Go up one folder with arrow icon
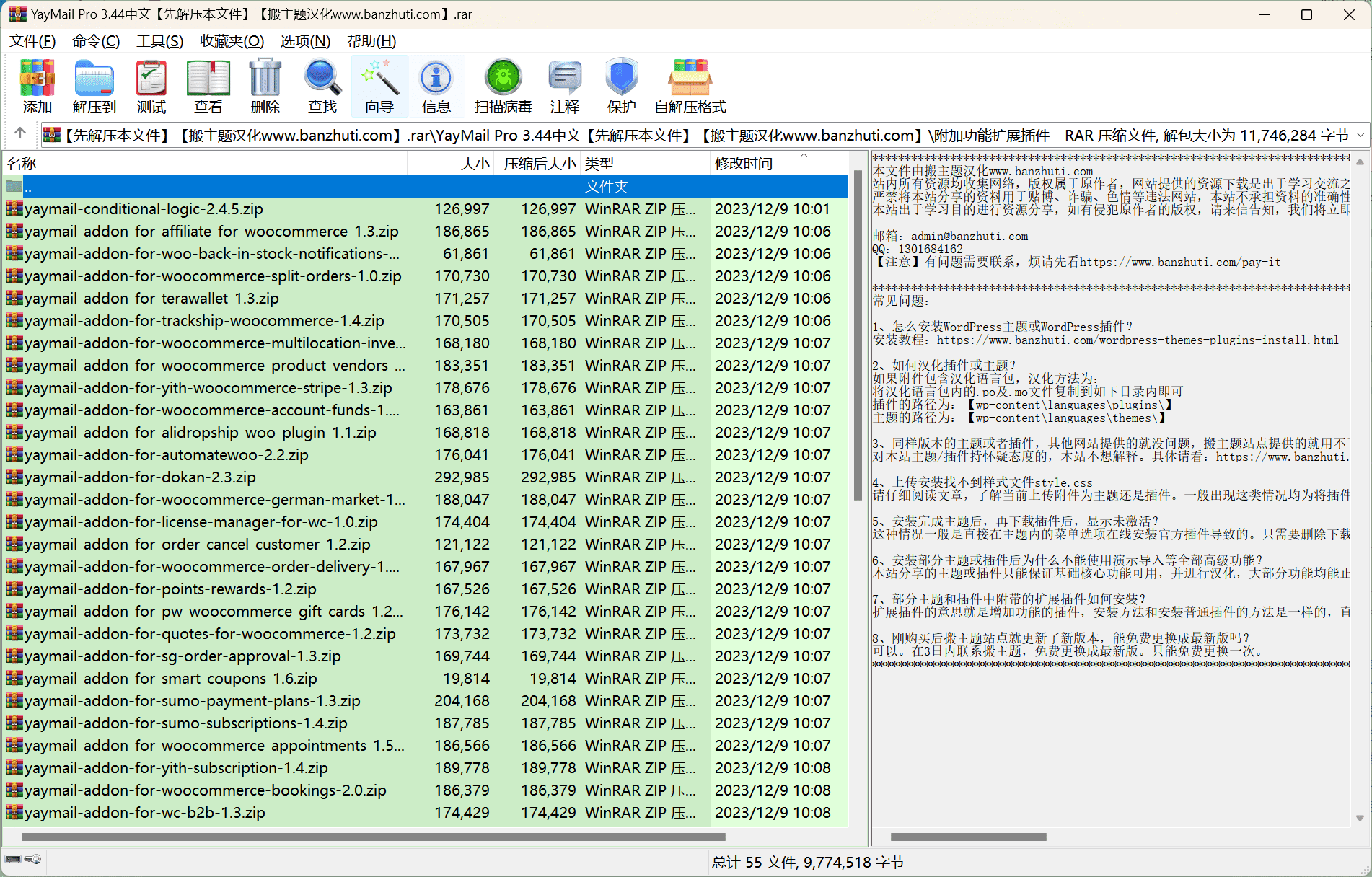The image size is (1372, 877). click(x=20, y=134)
